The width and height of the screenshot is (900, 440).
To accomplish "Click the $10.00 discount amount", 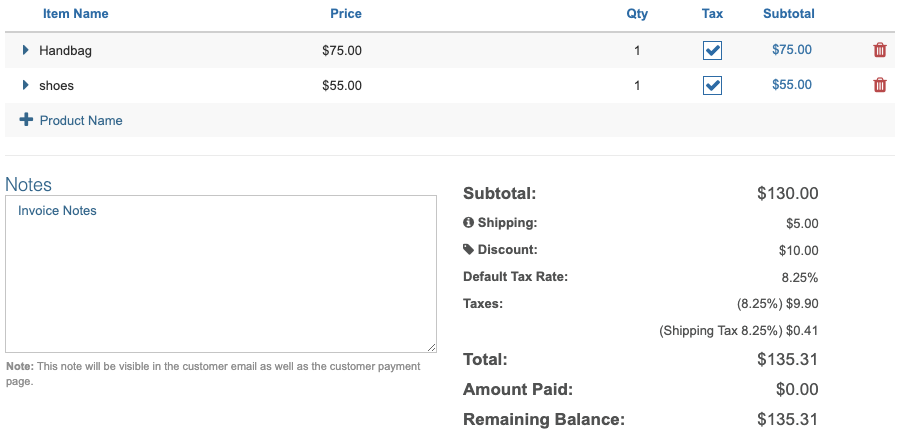I will click(798, 250).
